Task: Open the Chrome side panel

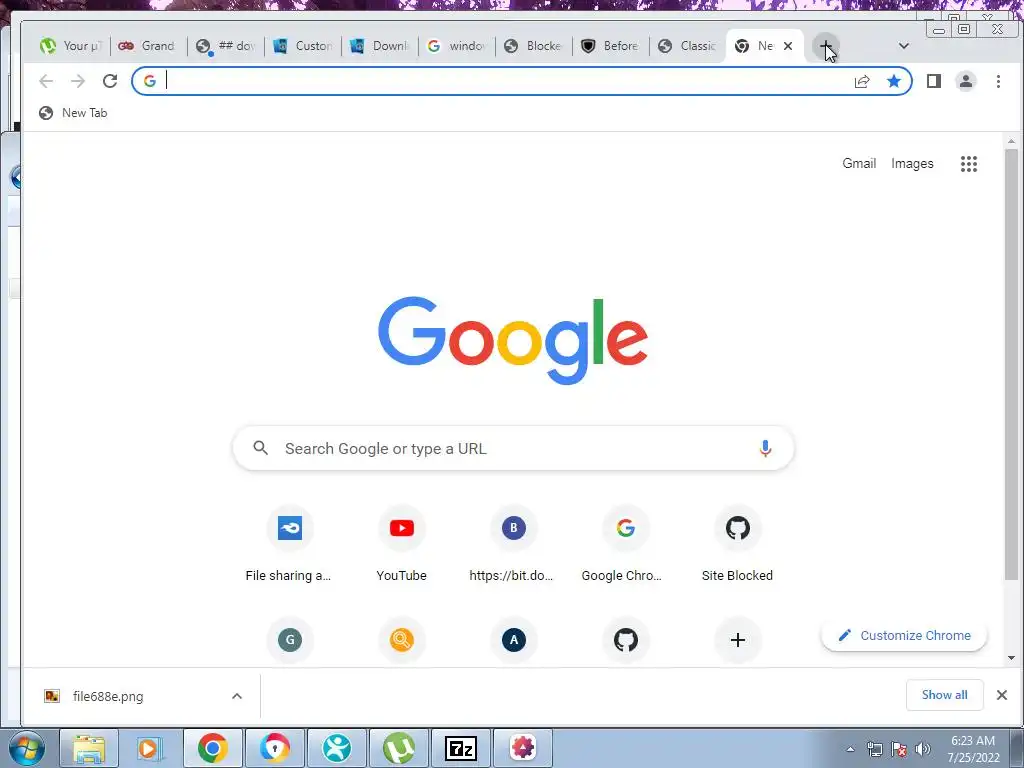Action: [x=934, y=81]
